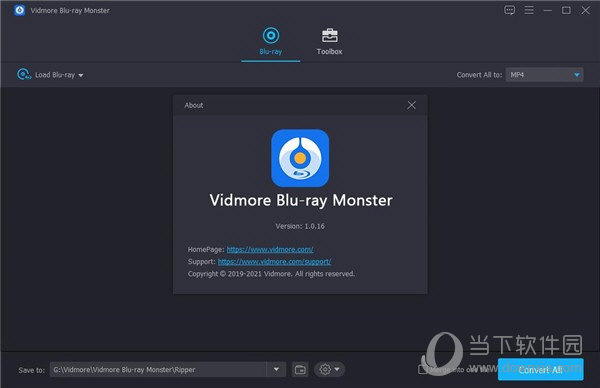Click the app icon in the title bar

(x=20, y=10)
